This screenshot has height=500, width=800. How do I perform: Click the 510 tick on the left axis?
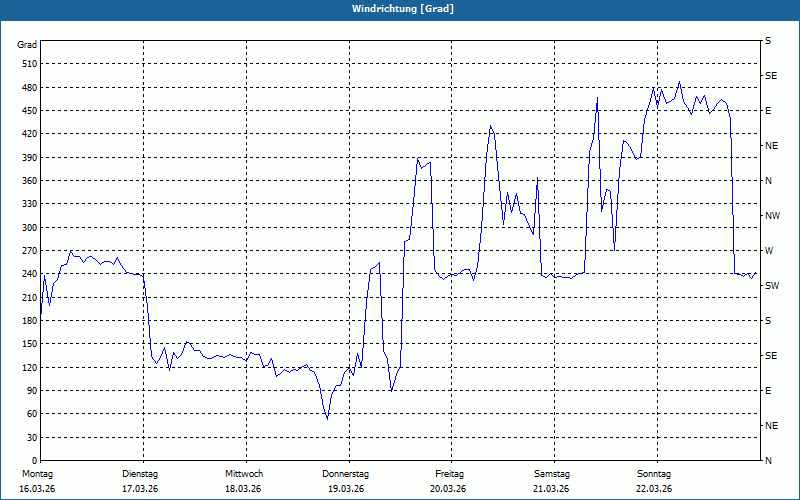point(27,64)
